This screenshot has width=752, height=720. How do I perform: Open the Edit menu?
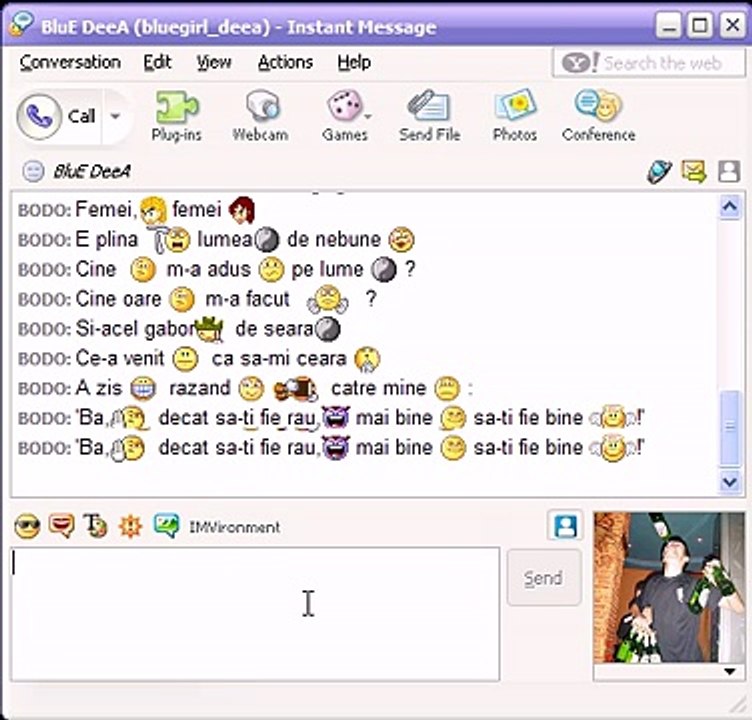pyautogui.click(x=157, y=62)
